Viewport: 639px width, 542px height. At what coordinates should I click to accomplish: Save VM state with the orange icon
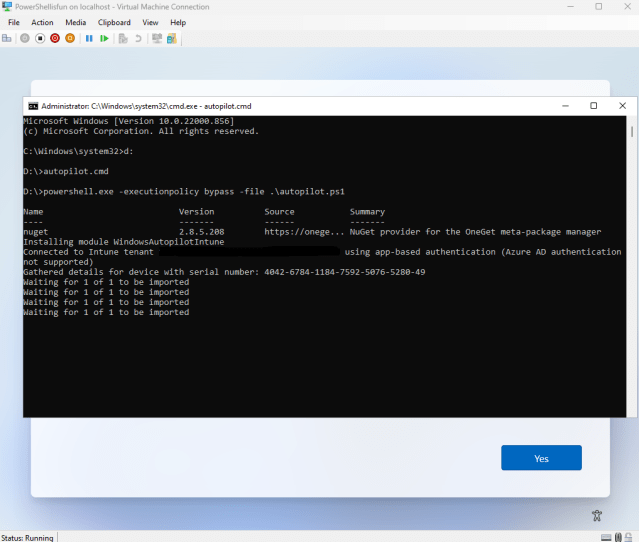point(70,39)
